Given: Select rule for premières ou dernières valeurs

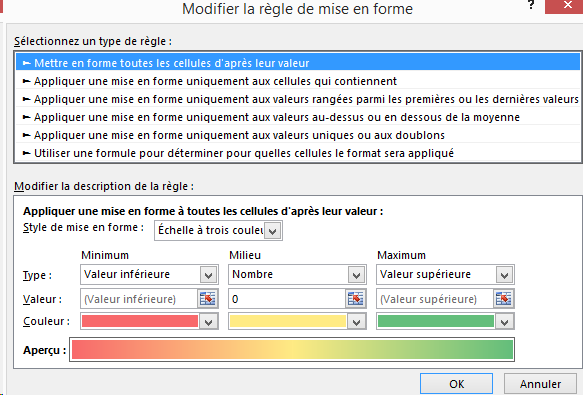Looking at the screenshot, I should pyautogui.click(x=298, y=99).
